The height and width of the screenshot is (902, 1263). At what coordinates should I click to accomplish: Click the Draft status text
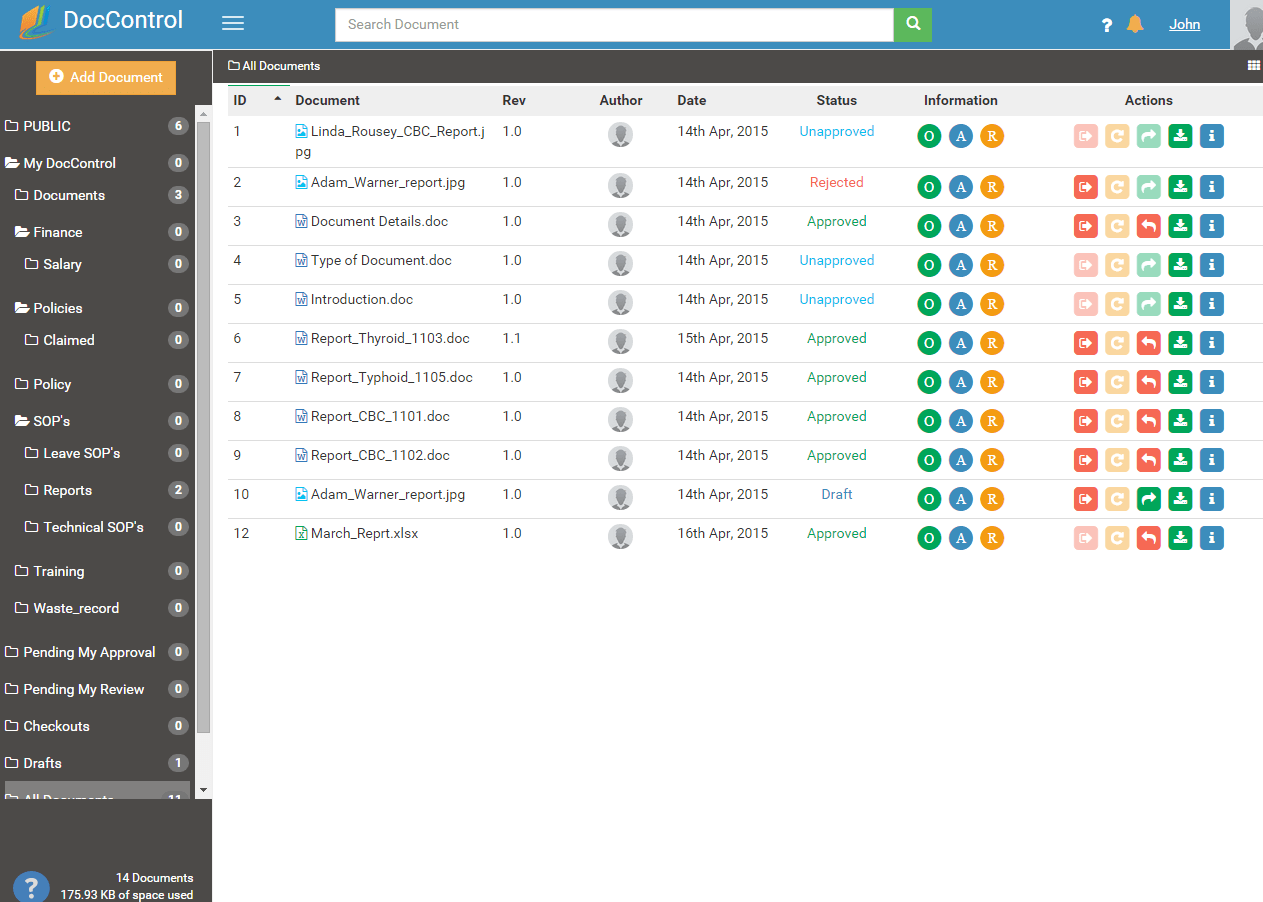pyautogui.click(x=837, y=494)
